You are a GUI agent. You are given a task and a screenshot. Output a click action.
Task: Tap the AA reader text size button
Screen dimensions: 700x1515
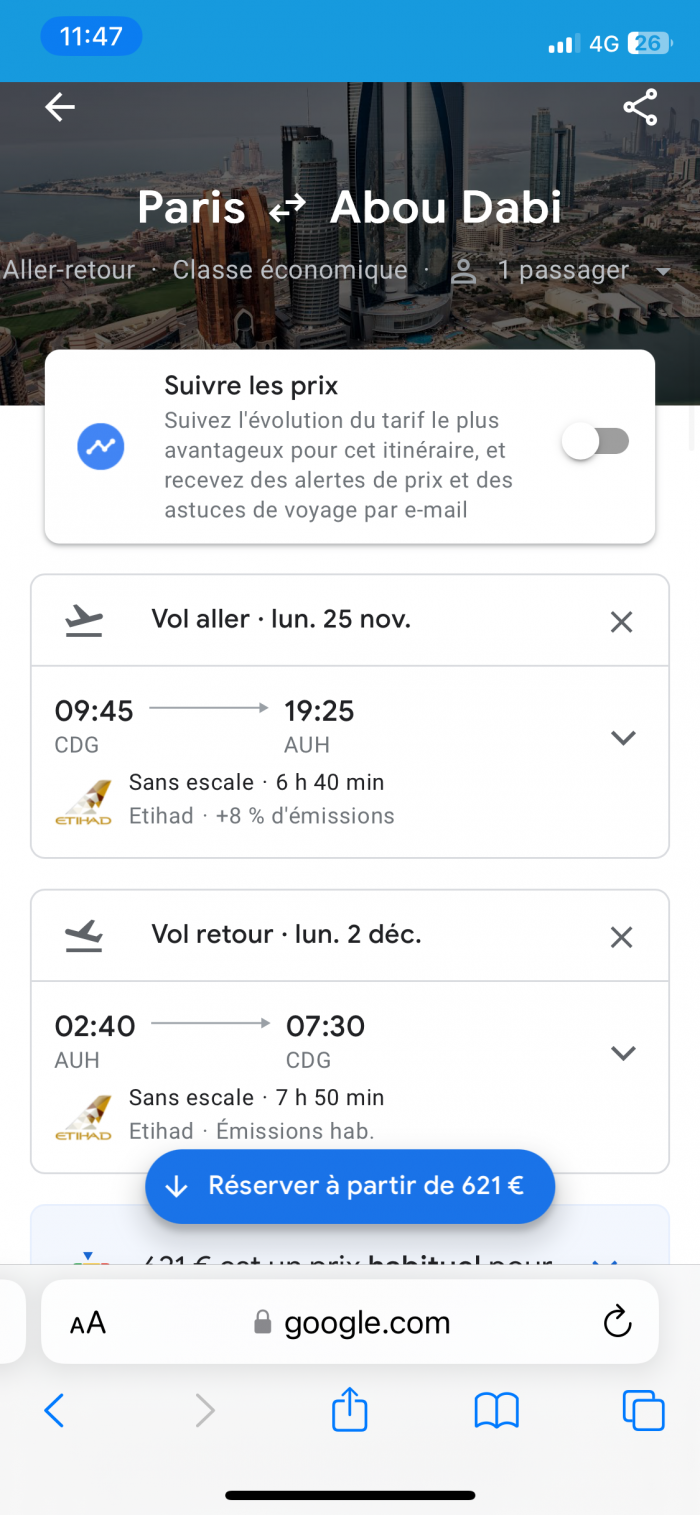click(88, 1323)
